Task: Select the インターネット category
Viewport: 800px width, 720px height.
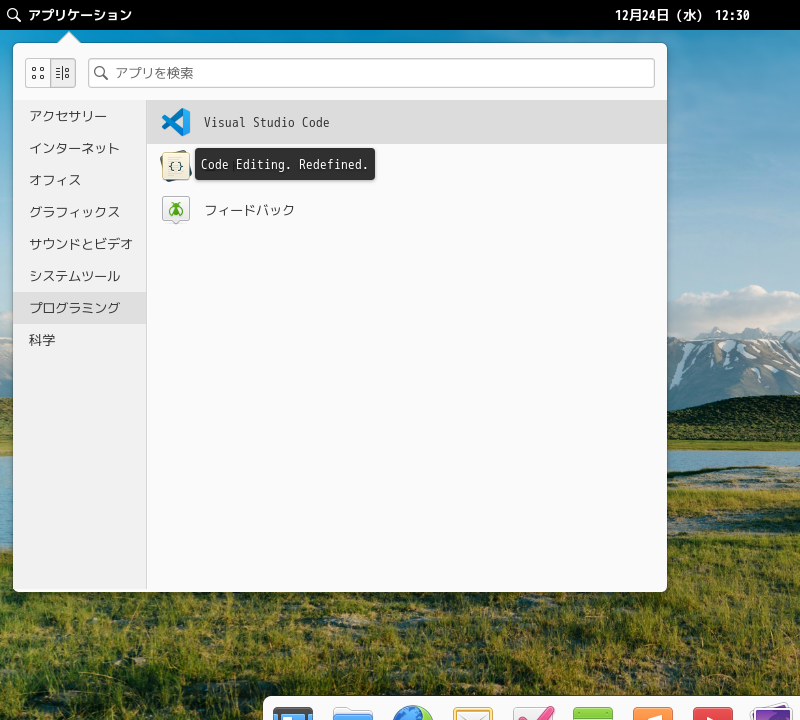Action: (x=80, y=148)
